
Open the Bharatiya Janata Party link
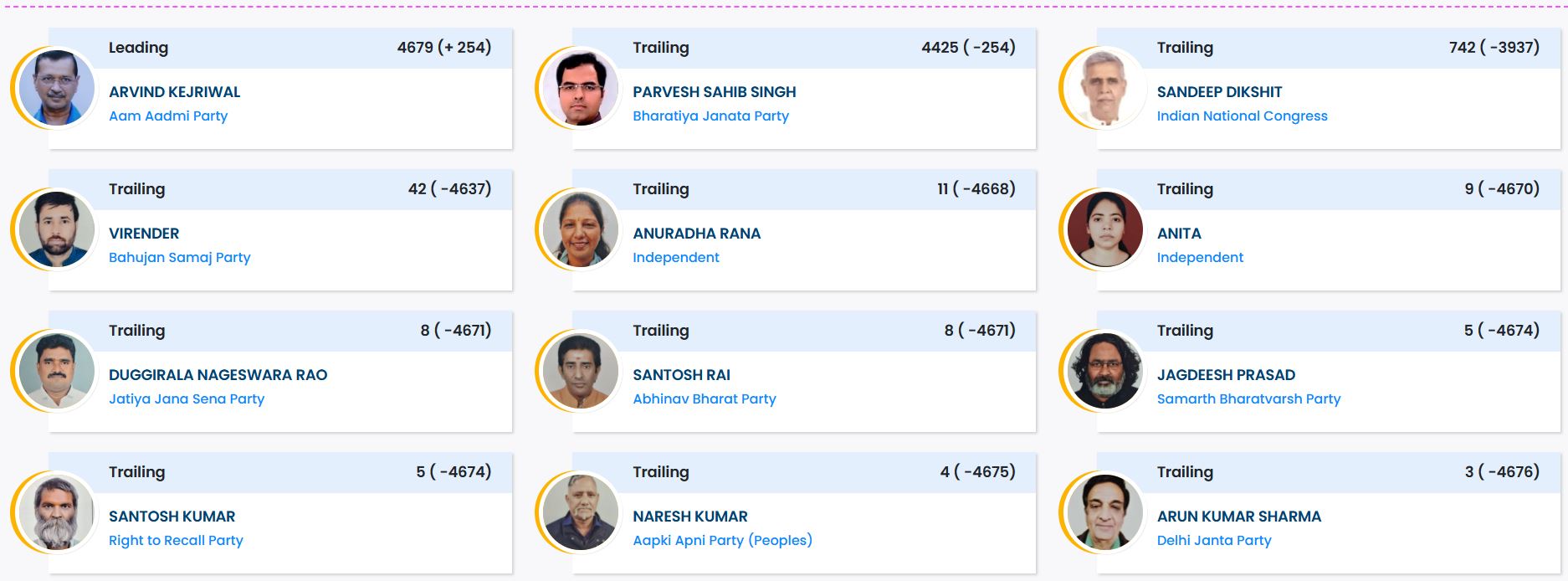[710, 116]
